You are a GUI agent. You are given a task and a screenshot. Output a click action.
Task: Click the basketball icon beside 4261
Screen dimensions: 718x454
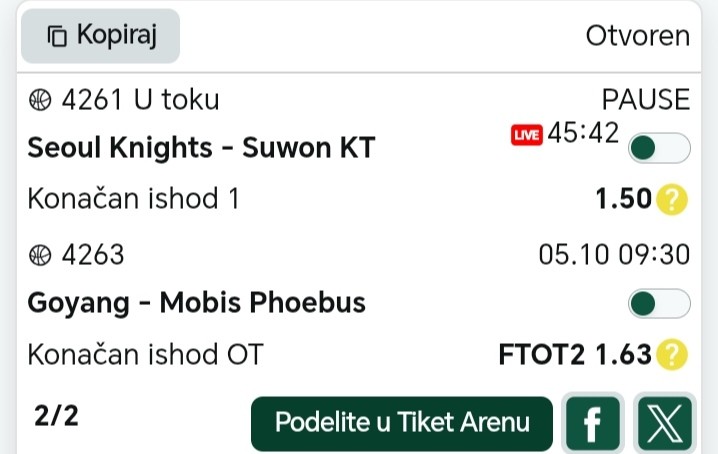(x=40, y=100)
